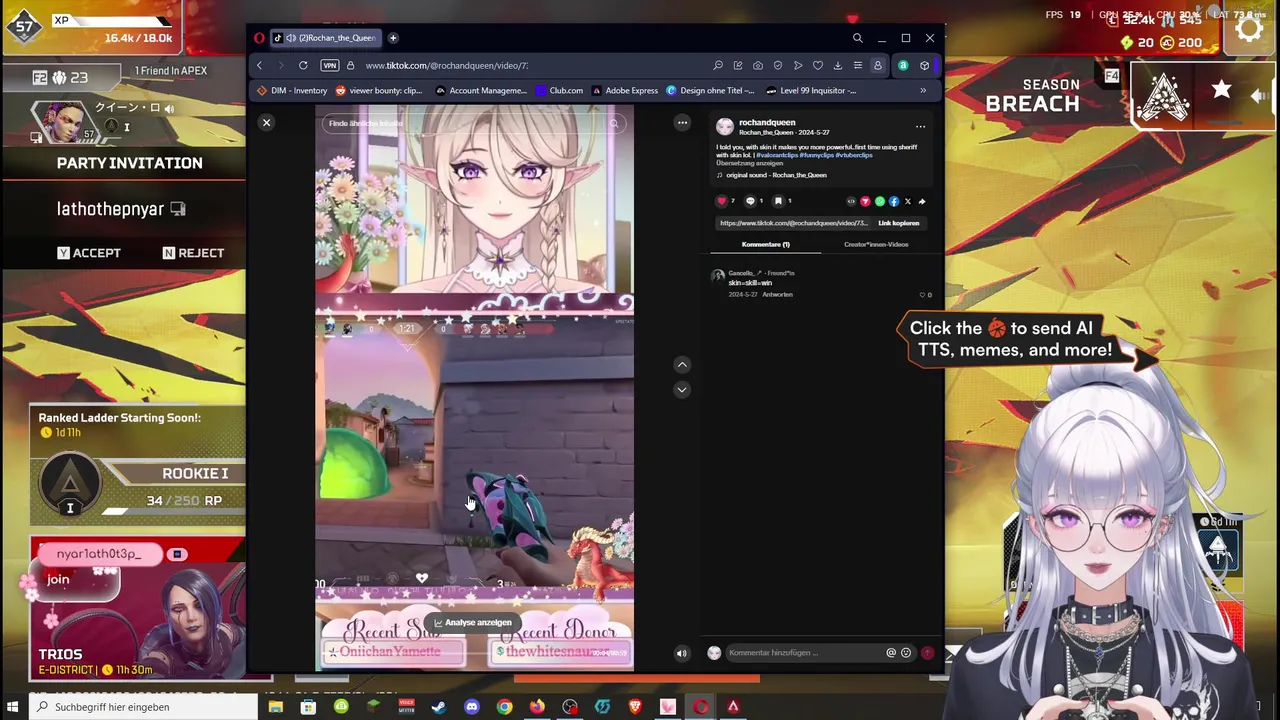This screenshot has height=720, width=1280.
Task: Mute the TikTok video sound
Action: (x=682, y=653)
